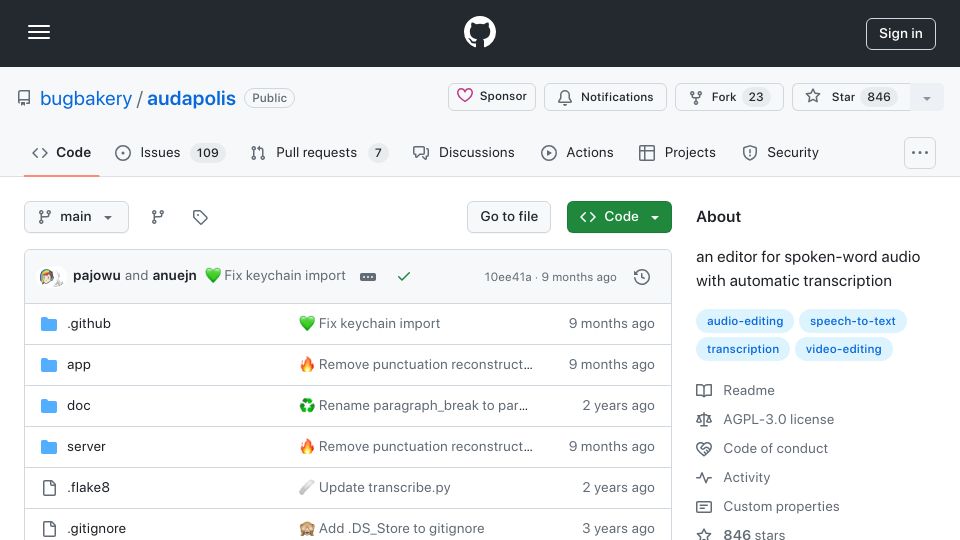View tags via the tag icon
This screenshot has height=540, width=960.
click(x=200, y=217)
